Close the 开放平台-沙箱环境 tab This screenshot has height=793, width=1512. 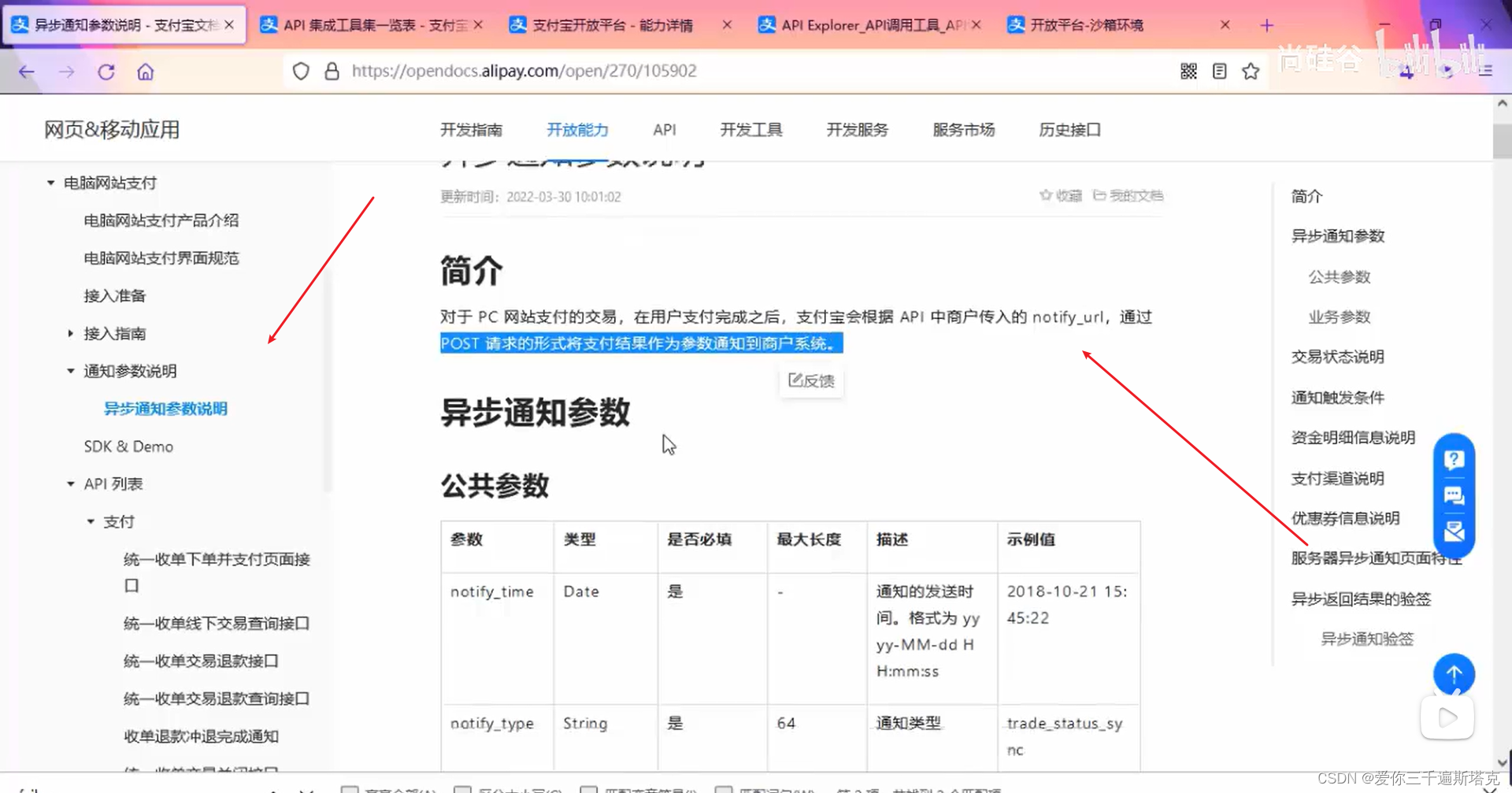[1225, 25]
